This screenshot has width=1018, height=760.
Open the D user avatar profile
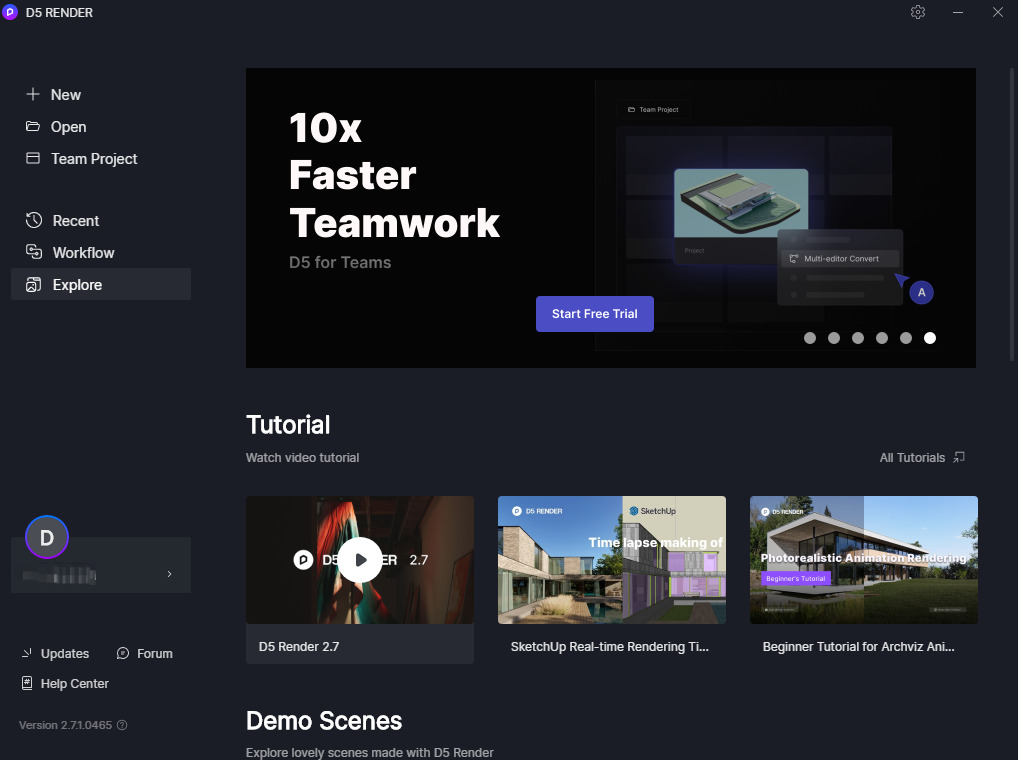[x=47, y=537]
